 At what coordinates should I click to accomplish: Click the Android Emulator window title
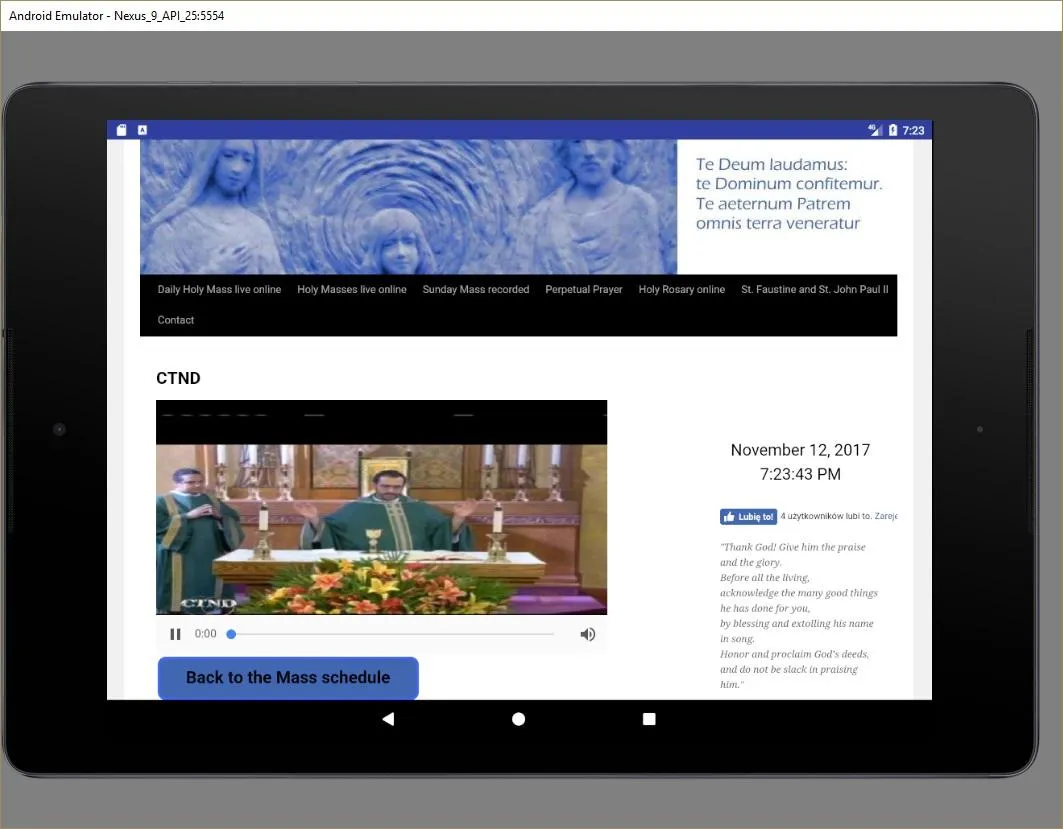point(117,16)
